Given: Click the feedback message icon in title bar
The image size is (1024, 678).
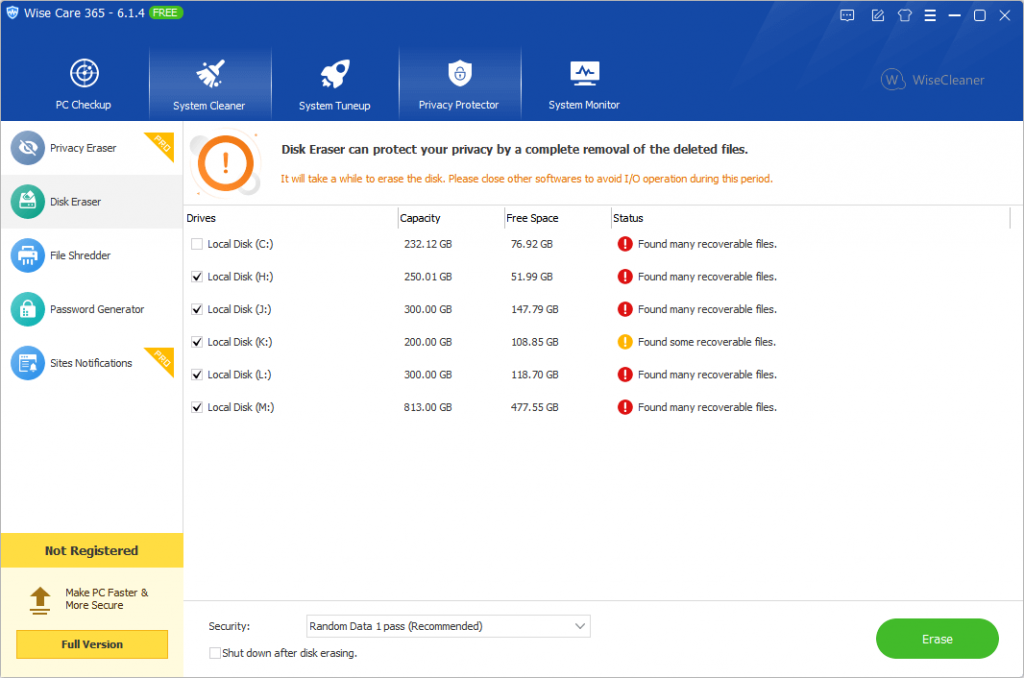Looking at the screenshot, I should pos(847,15).
